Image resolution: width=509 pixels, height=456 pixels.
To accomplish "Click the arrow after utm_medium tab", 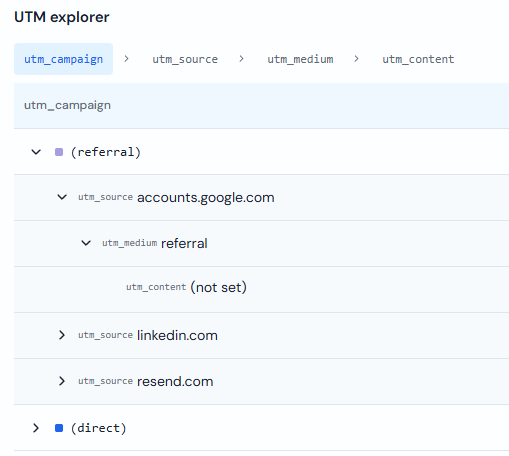I will pyautogui.click(x=356, y=59).
